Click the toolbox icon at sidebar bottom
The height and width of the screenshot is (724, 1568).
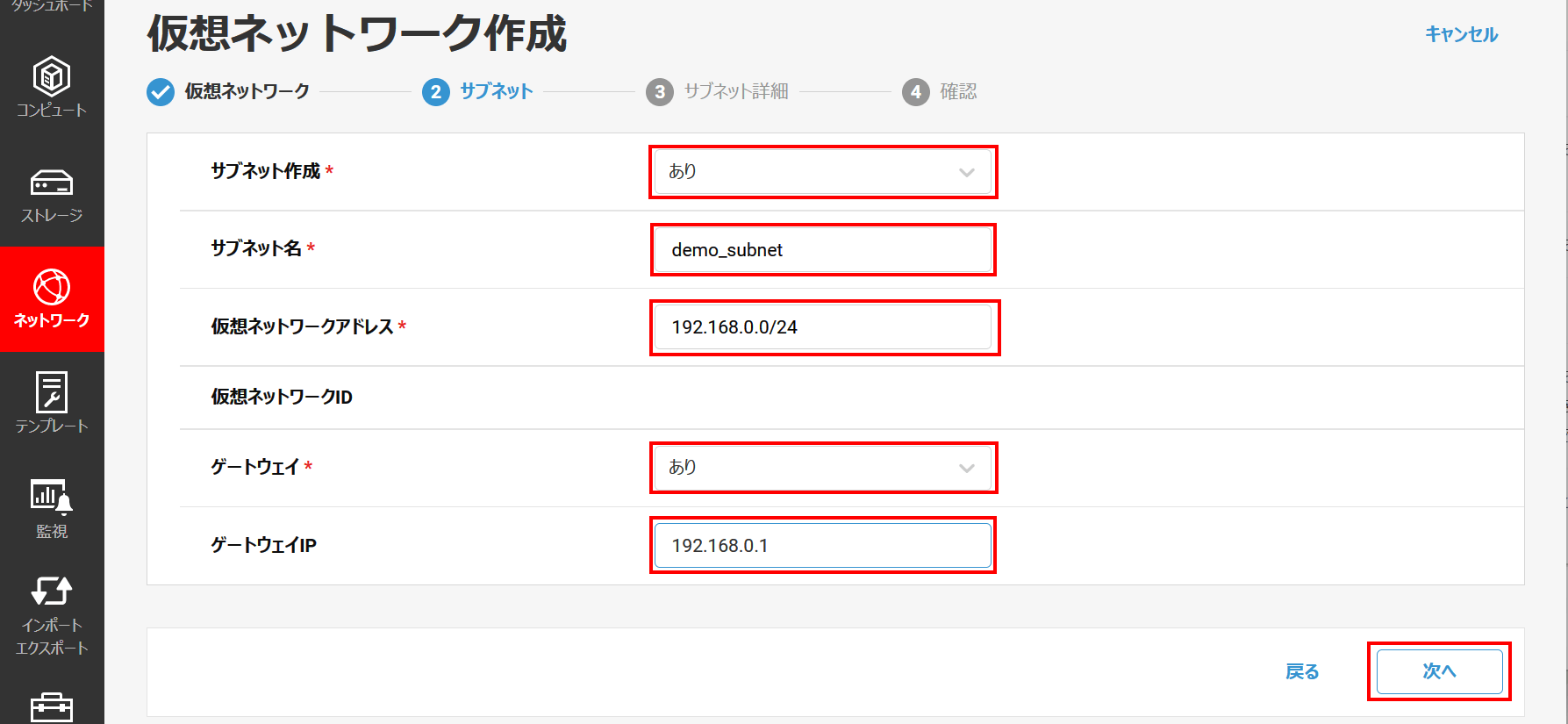(52, 707)
